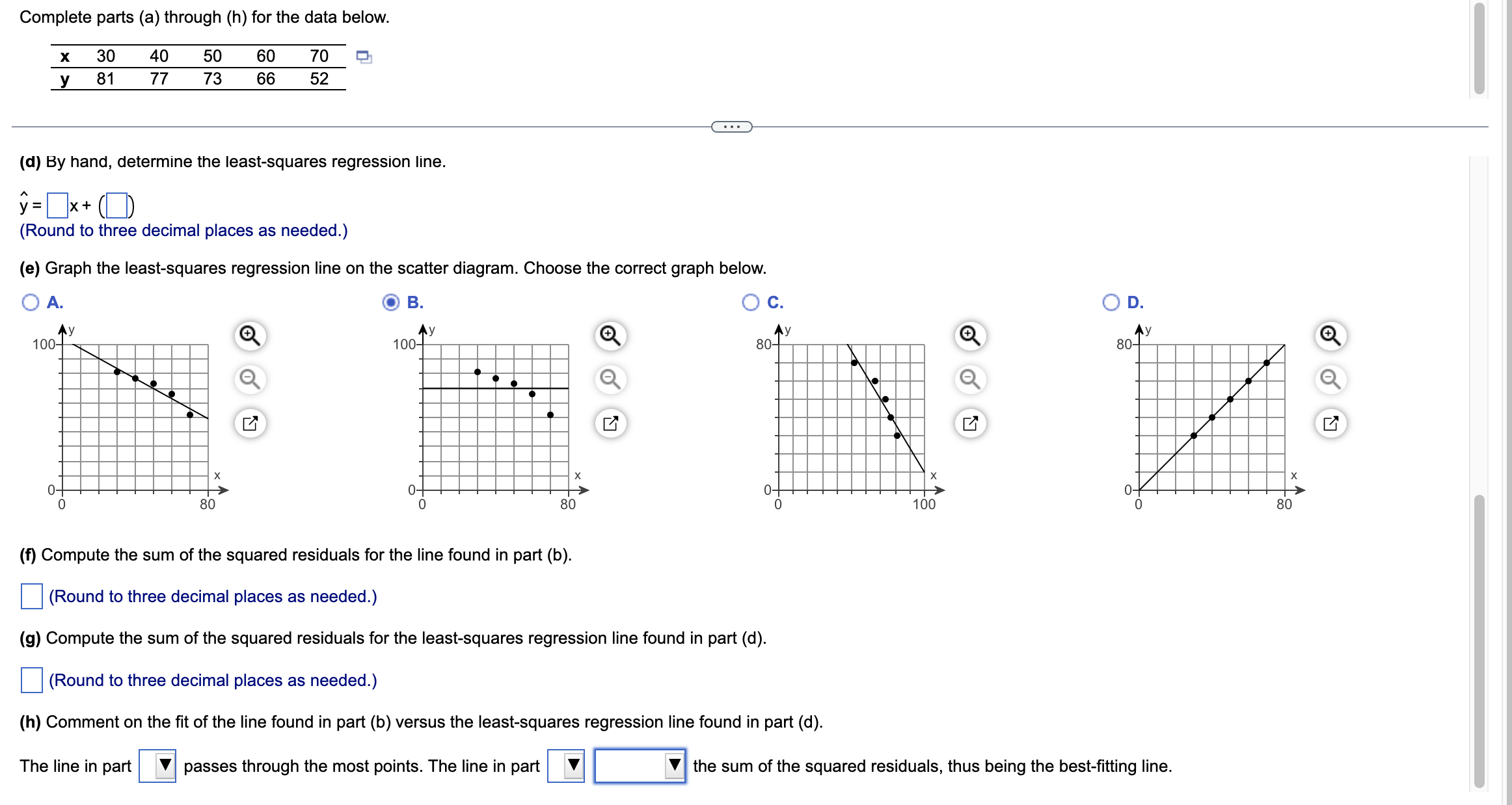The height and width of the screenshot is (805, 1512).
Task: Select answer choice B for the graph
Action: (x=393, y=302)
